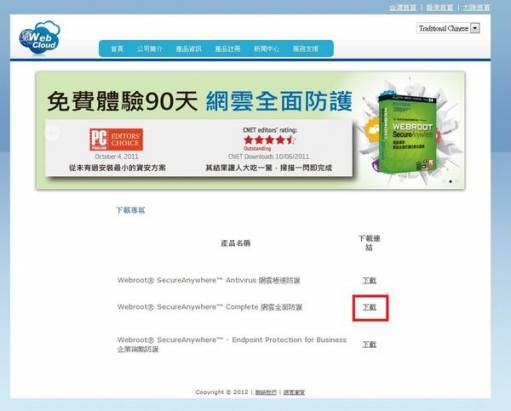This screenshot has width=511, height=411.
Task: Click the 下載專區 section heading
Action: (x=131, y=210)
